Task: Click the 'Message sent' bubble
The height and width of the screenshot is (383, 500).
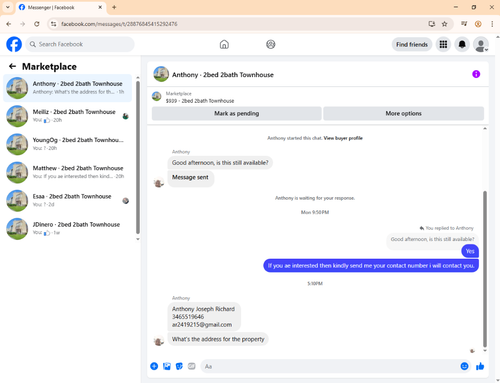Action: point(190,178)
